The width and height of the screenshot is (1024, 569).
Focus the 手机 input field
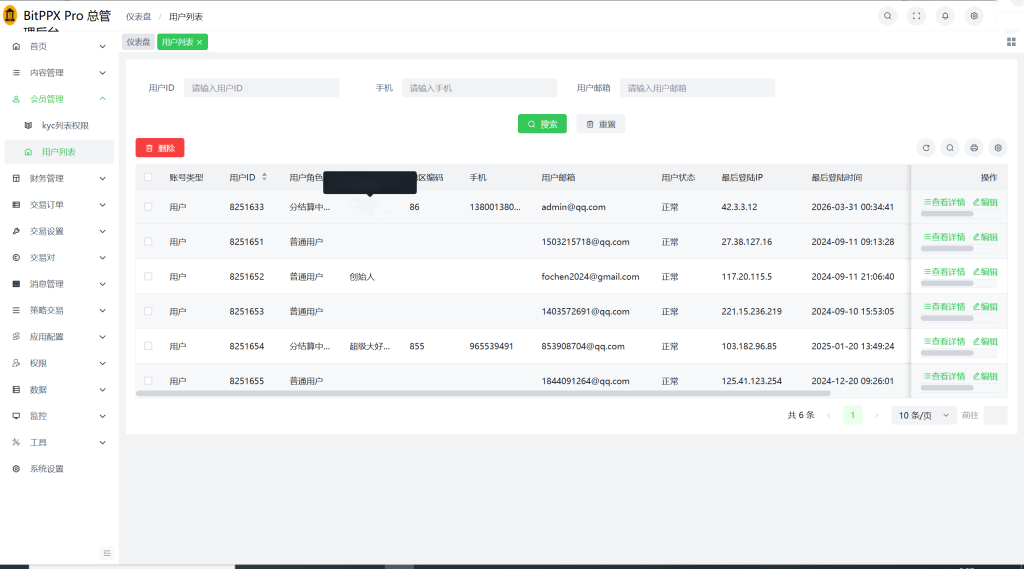(479, 88)
